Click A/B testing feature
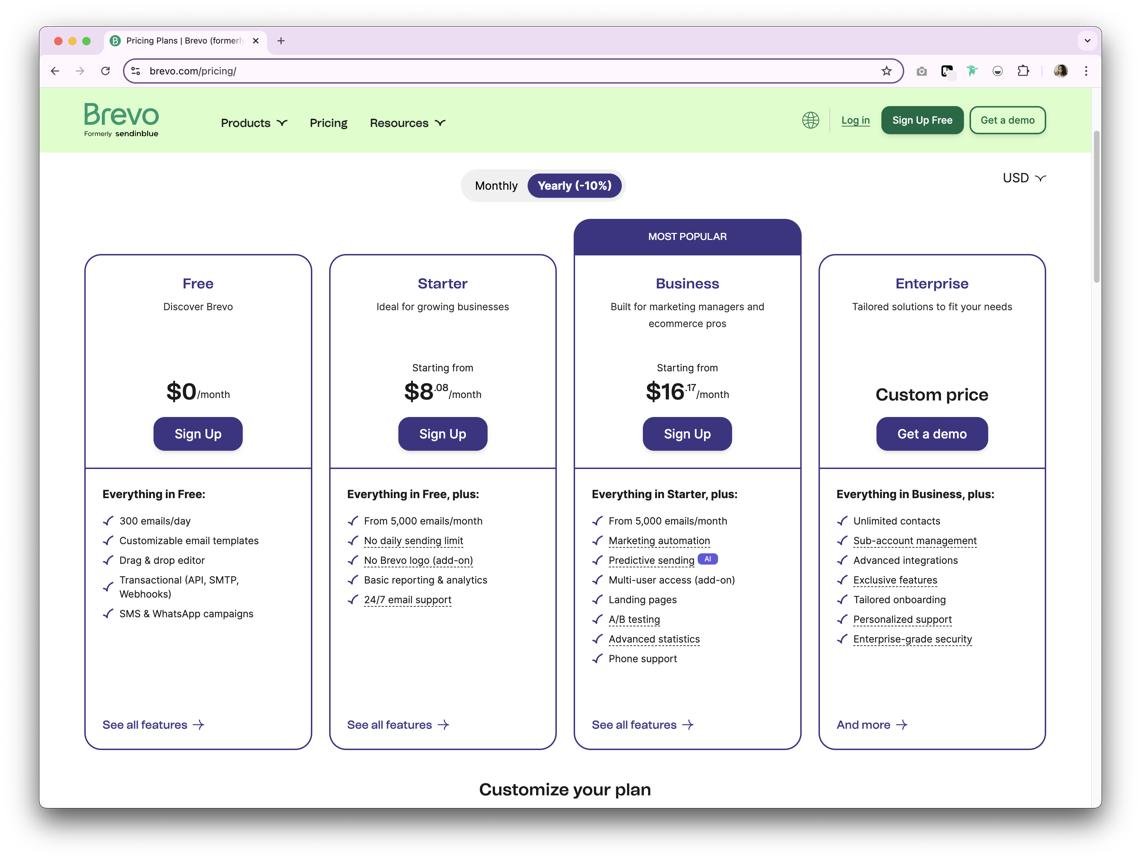This screenshot has height=860, width=1141. click(634, 619)
